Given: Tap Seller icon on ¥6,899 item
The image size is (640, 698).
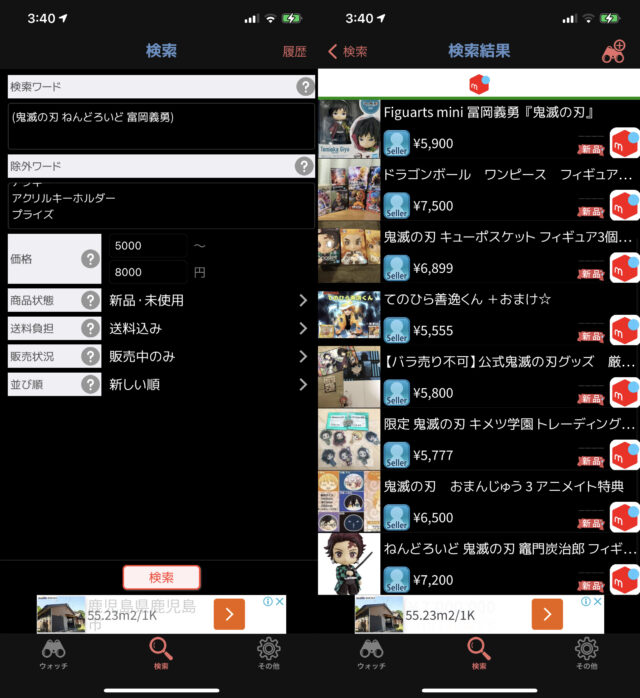Looking at the screenshot, I should click(397, 268).
